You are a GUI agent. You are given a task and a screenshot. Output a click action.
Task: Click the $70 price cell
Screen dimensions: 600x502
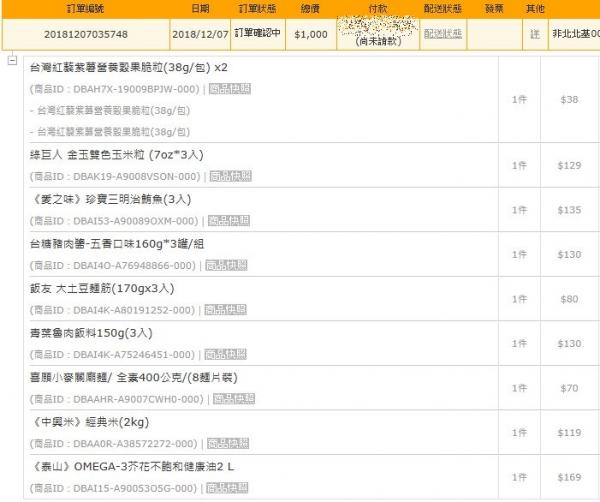pos(569,388)
